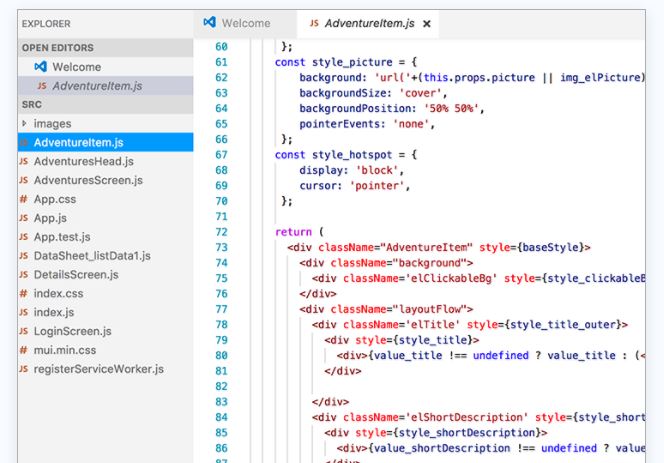Screen dimensions: 664x463
Task: Click line number 77 in the gutter
Action: tap(221, 309)
